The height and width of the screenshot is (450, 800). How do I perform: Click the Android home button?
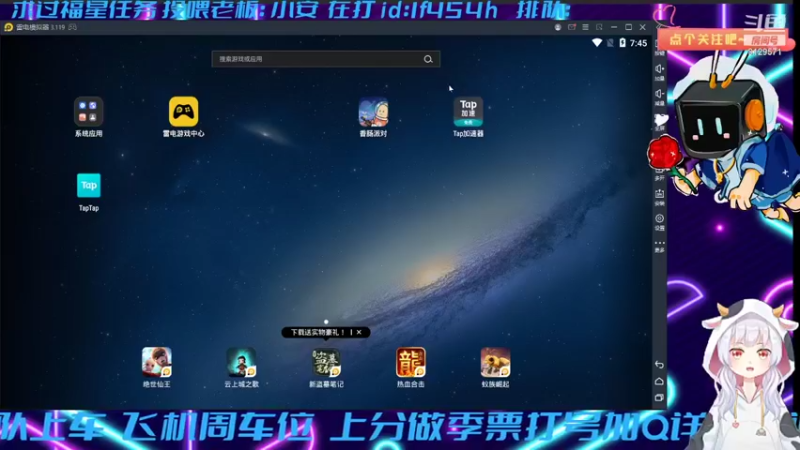(x=659, y=381)
